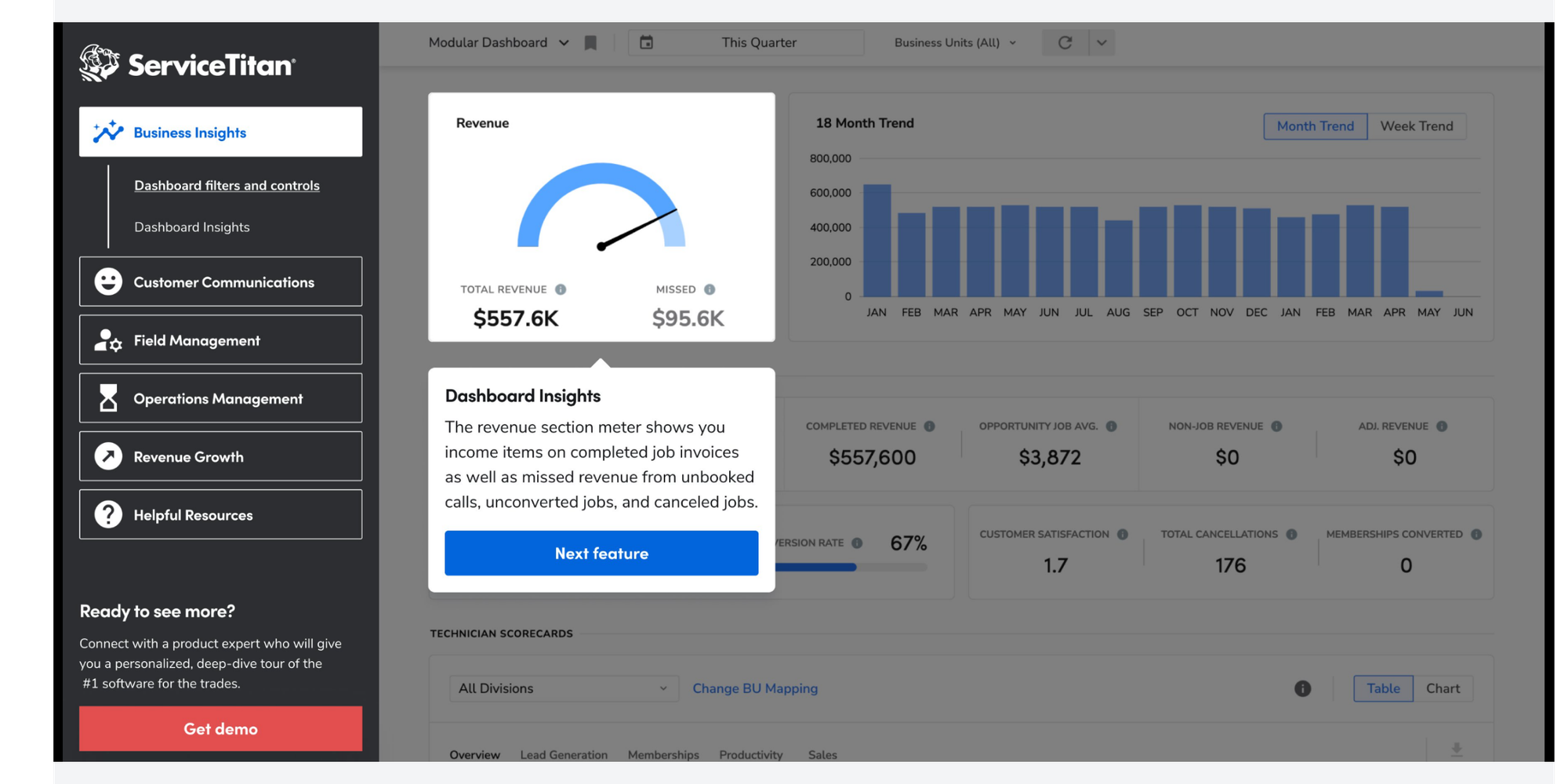Click the dark info icon near Table toggle
The image size is (1568, 784).
[x=1302, y=688]
